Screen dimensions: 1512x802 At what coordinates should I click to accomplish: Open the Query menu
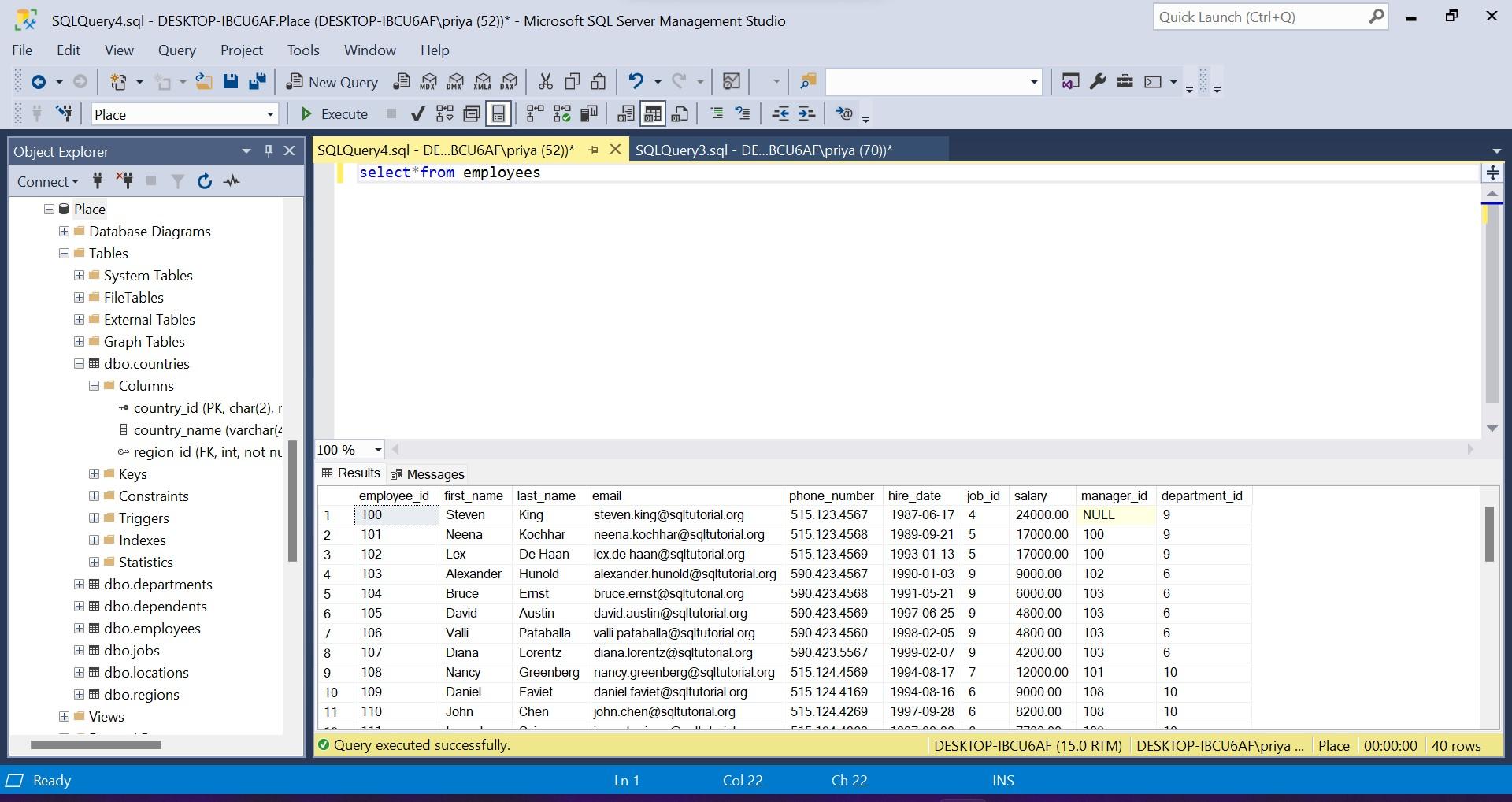point(176,50)
